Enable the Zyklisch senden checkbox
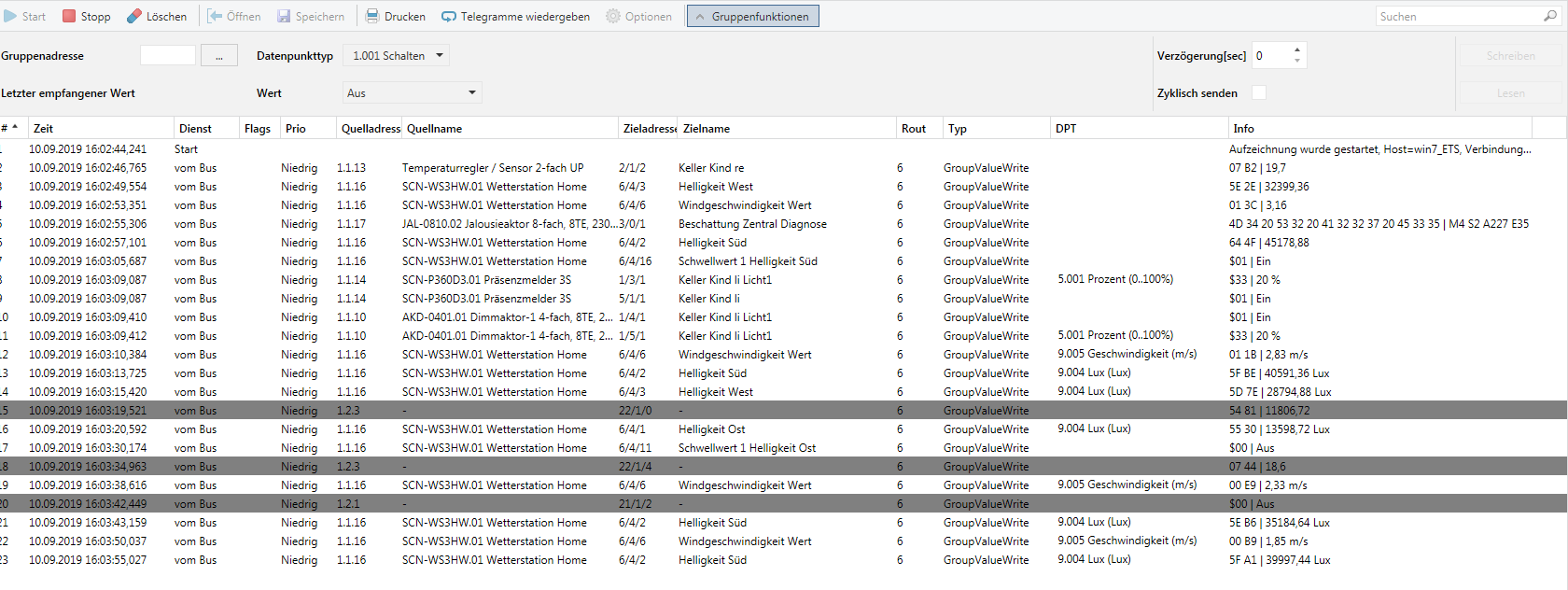The height and width of the screenshot is (590, 1568). tap(1259, 92)
